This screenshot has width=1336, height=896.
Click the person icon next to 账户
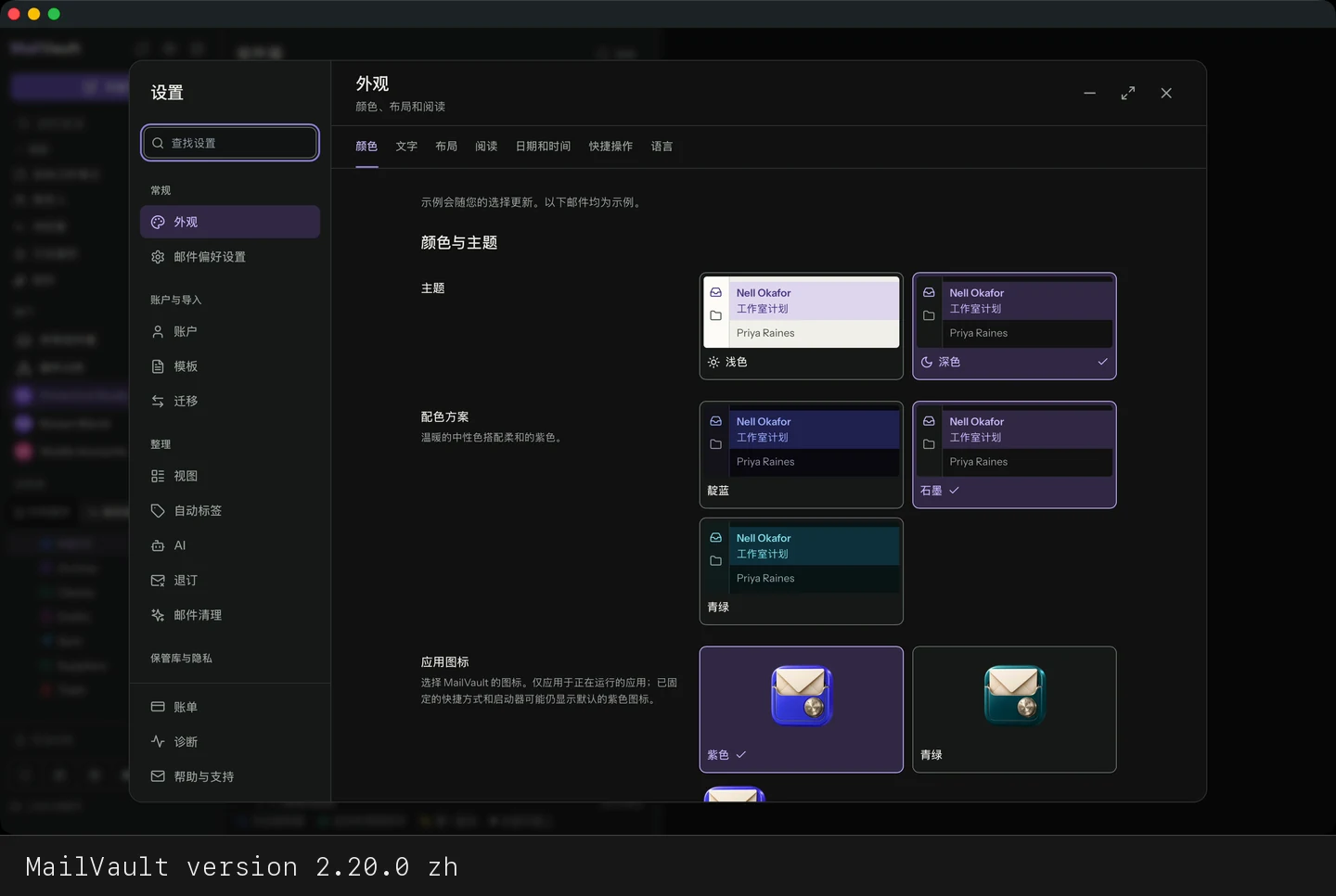pos(158,331)
